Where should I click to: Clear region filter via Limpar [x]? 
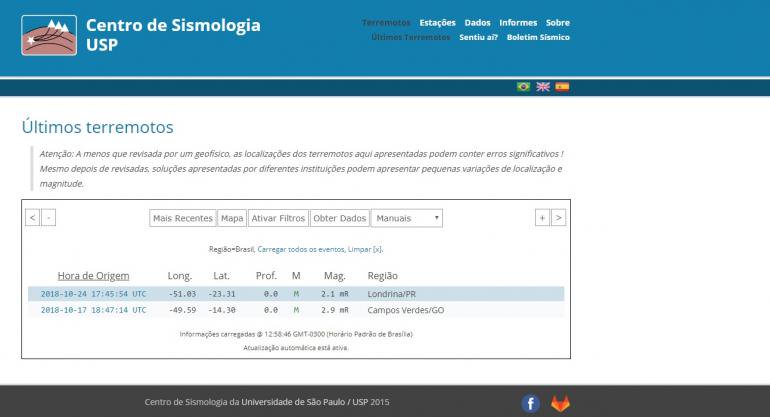click(x=365, y=249)
